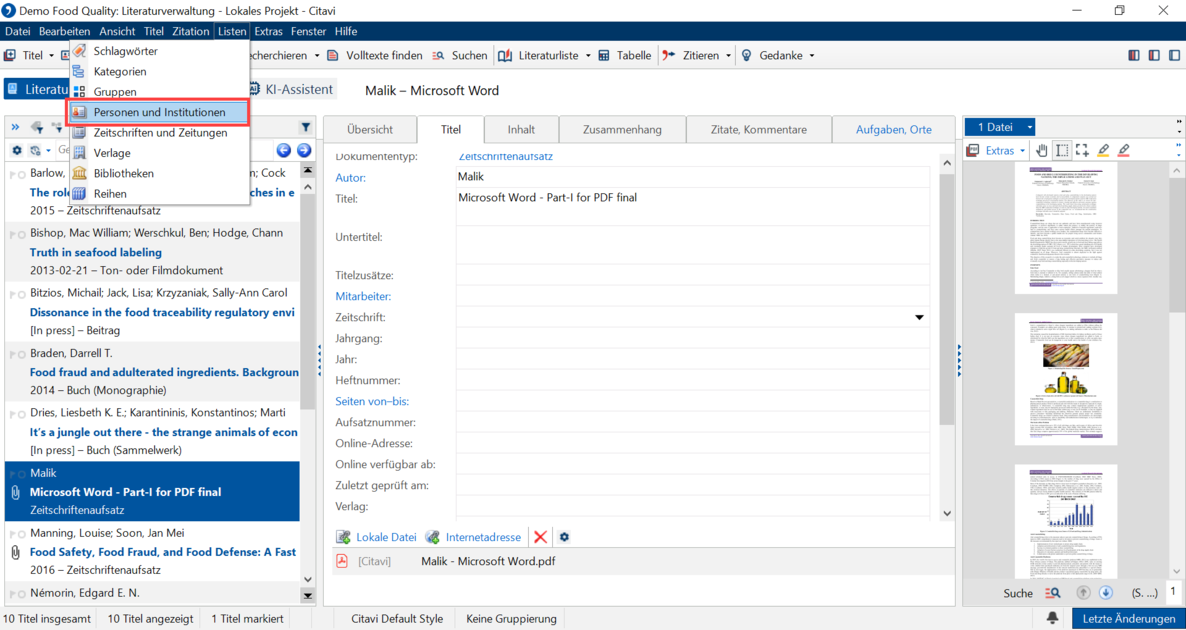The image size is (1186, 630).
Task: Open the Zitieren dropdown arrow
Action: (x=728, y=55)
